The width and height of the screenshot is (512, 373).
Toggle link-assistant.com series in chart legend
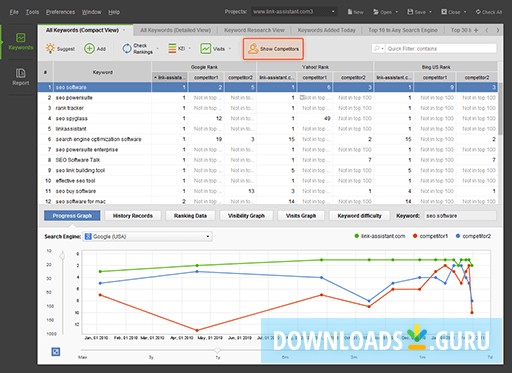coord(380,236)
